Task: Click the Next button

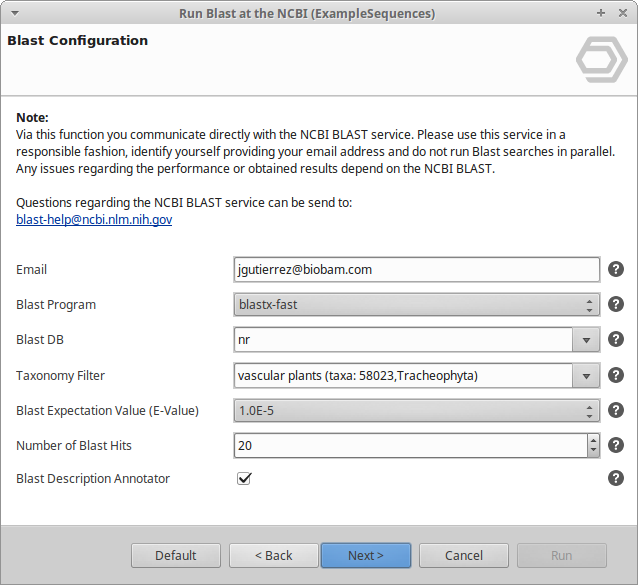Action: 366,555
